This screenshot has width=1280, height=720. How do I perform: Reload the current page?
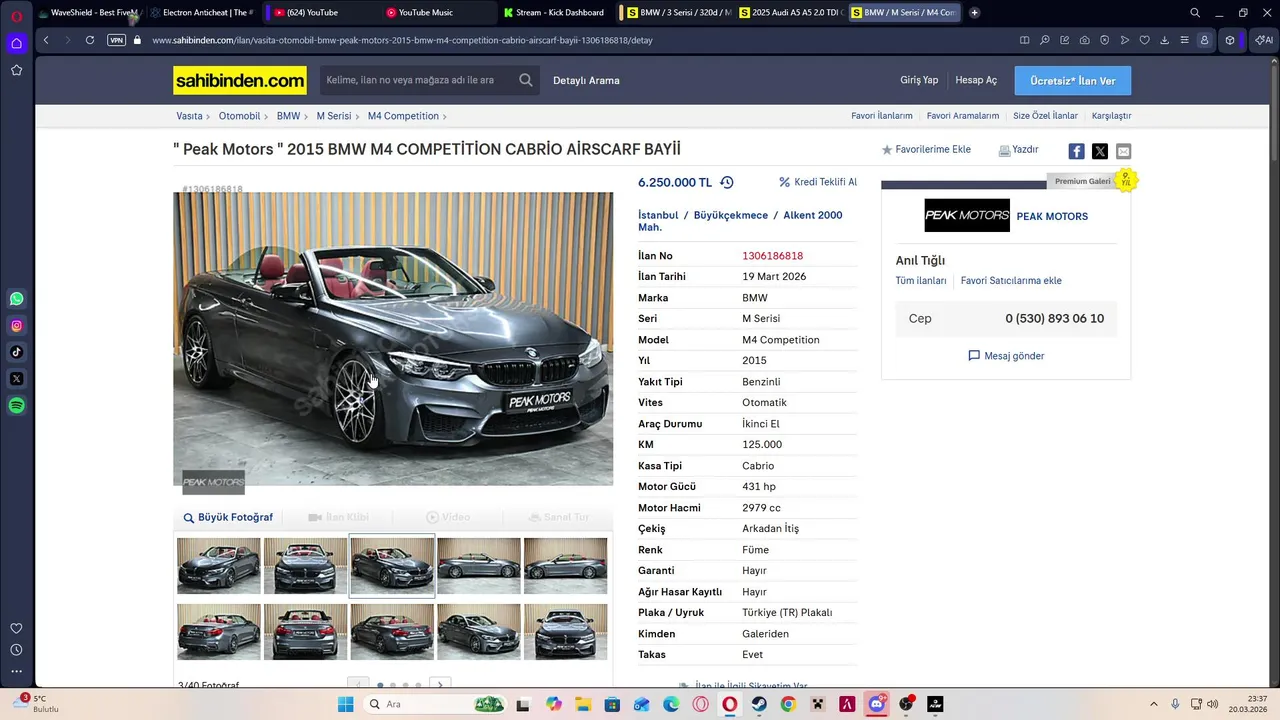click(x=90, y=40)
